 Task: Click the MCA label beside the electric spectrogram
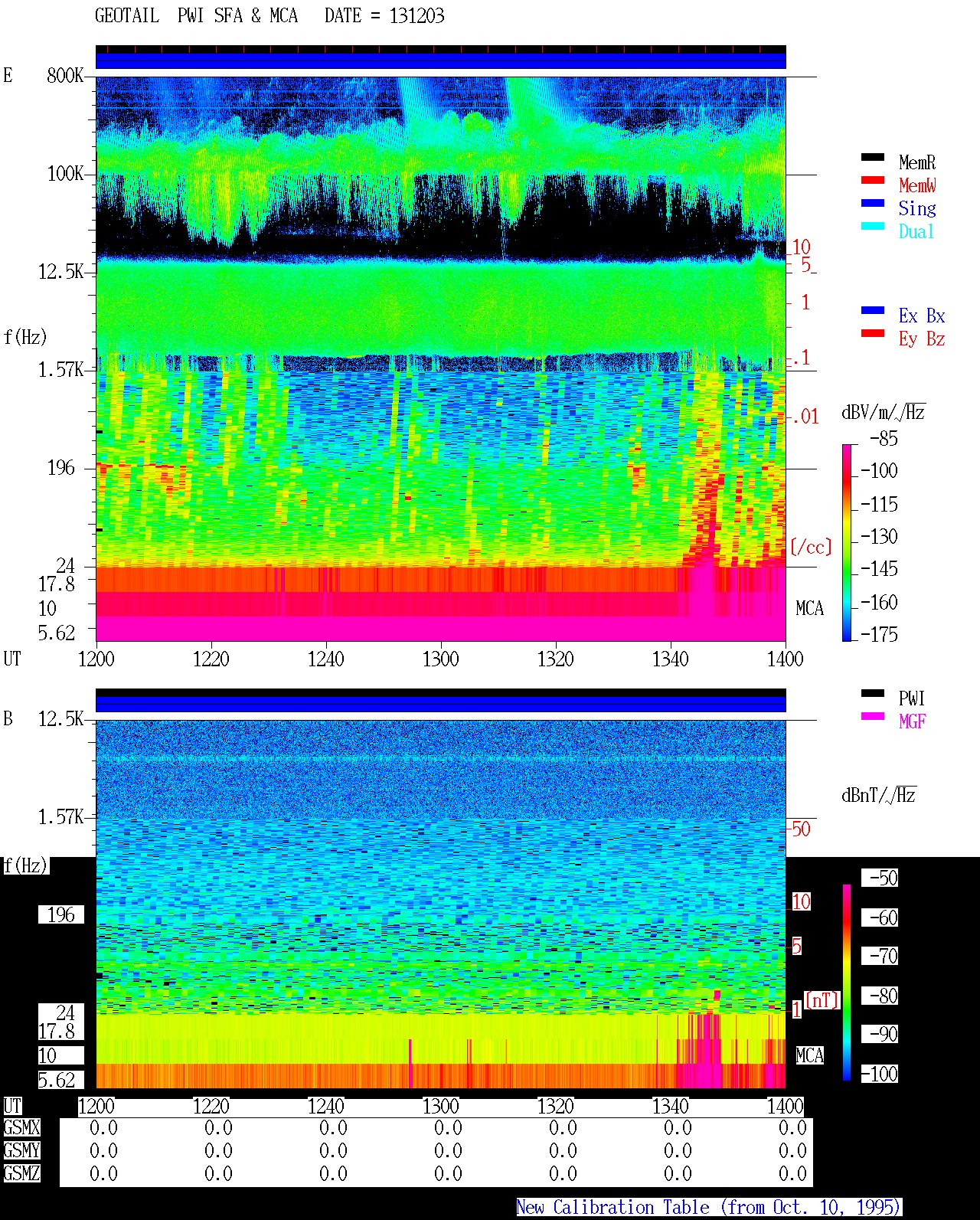[x=809, y=609]
